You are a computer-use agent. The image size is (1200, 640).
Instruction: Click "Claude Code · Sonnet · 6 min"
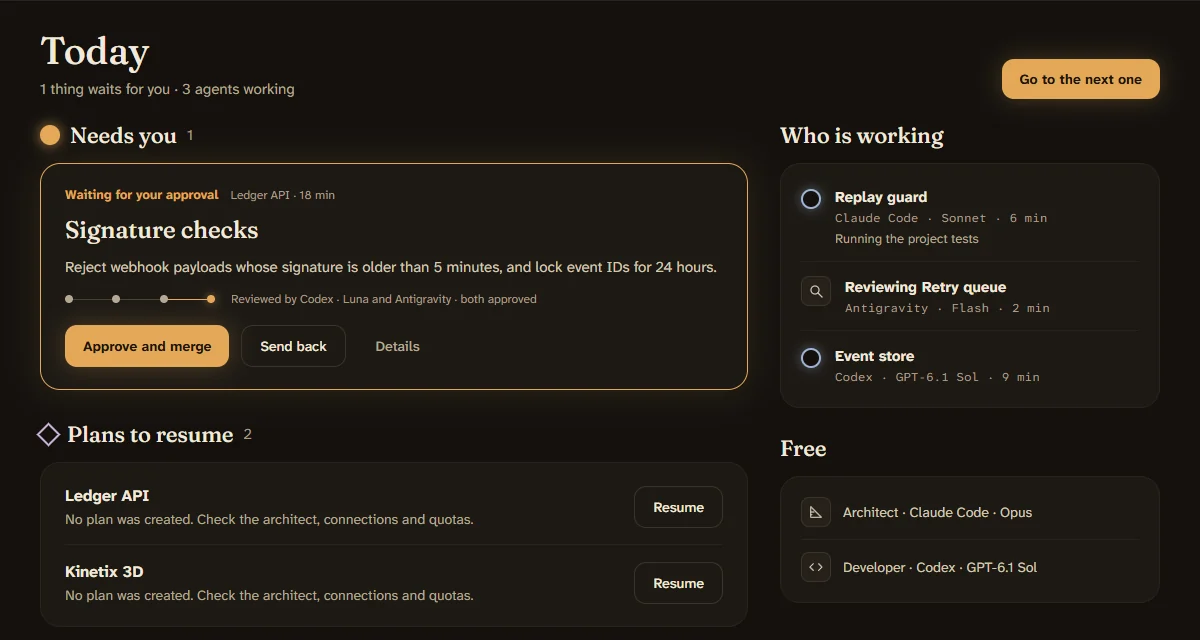(941, 218)
